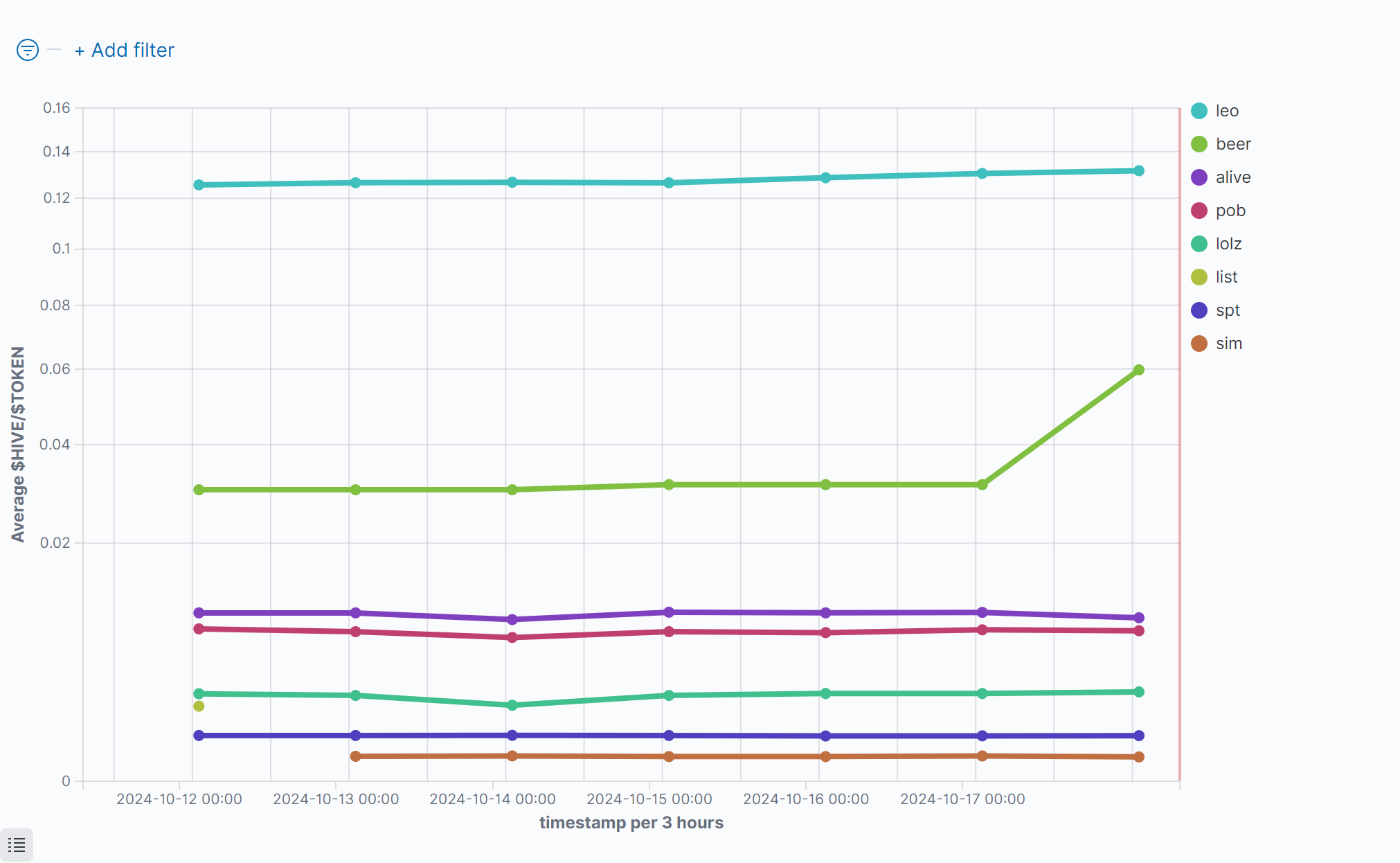1400x863 pixels.
Task: Click the magenta pob legend color dot
Action: pyautogui.click(x=1199, y=211)
